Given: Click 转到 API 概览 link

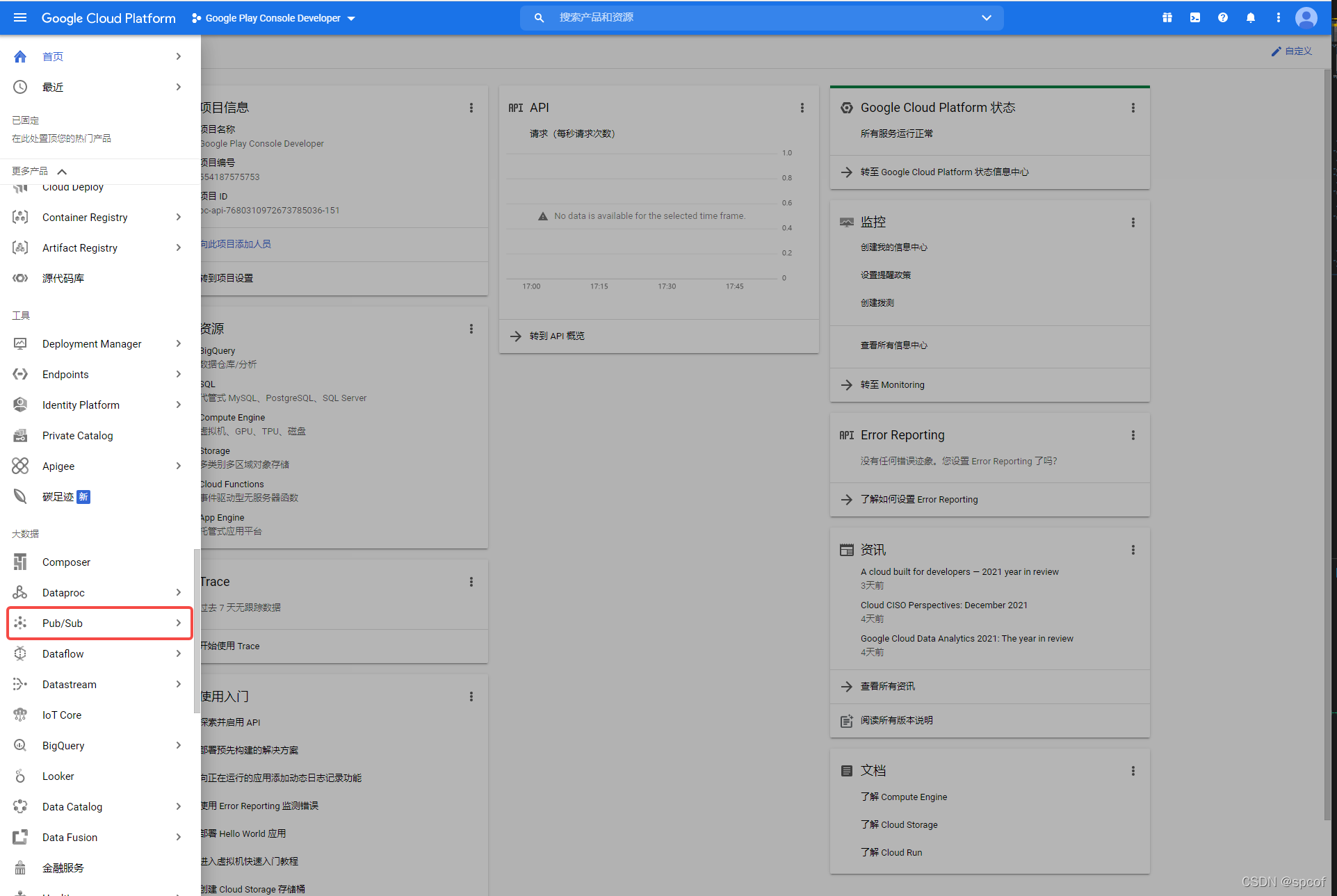Looking at the screenshot, I should coord(556,336).
